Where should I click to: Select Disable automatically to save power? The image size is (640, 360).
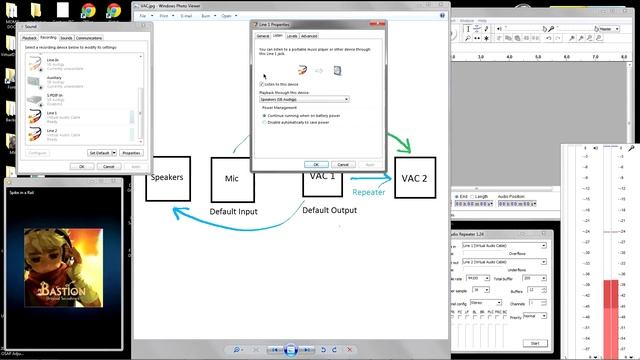click(264, 122)
